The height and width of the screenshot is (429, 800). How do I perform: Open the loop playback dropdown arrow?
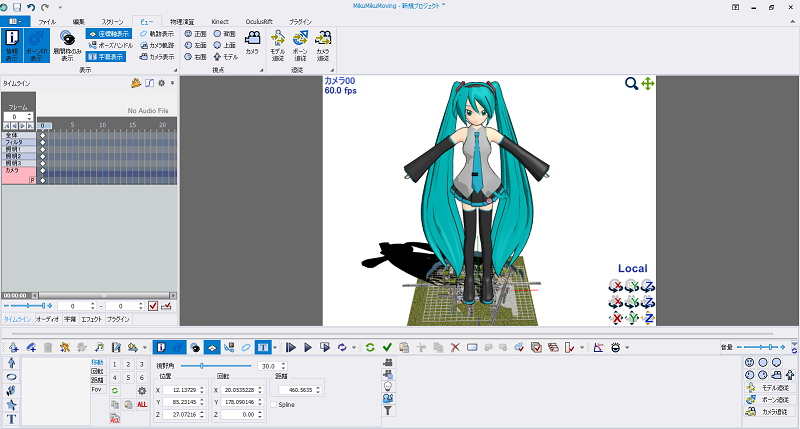(354, 348)
